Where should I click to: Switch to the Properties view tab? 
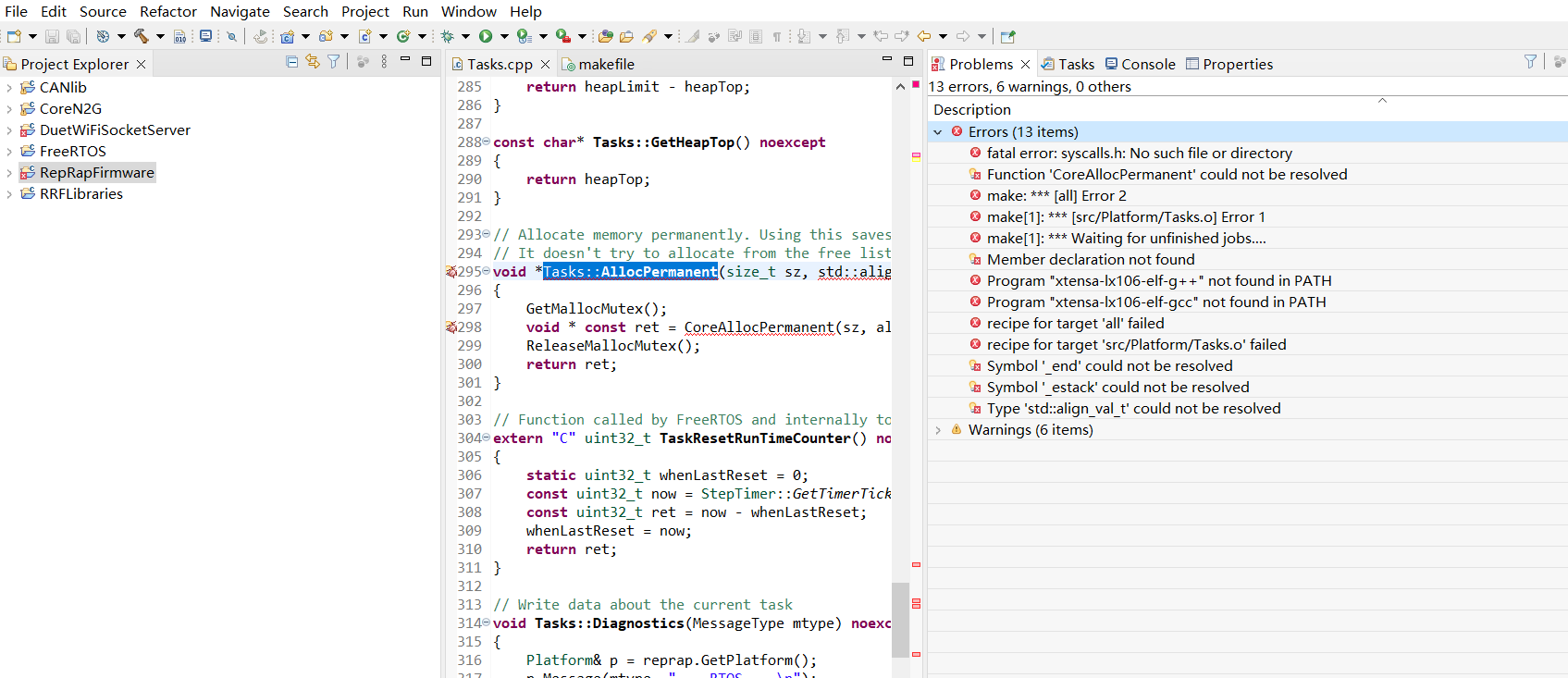1229,64
